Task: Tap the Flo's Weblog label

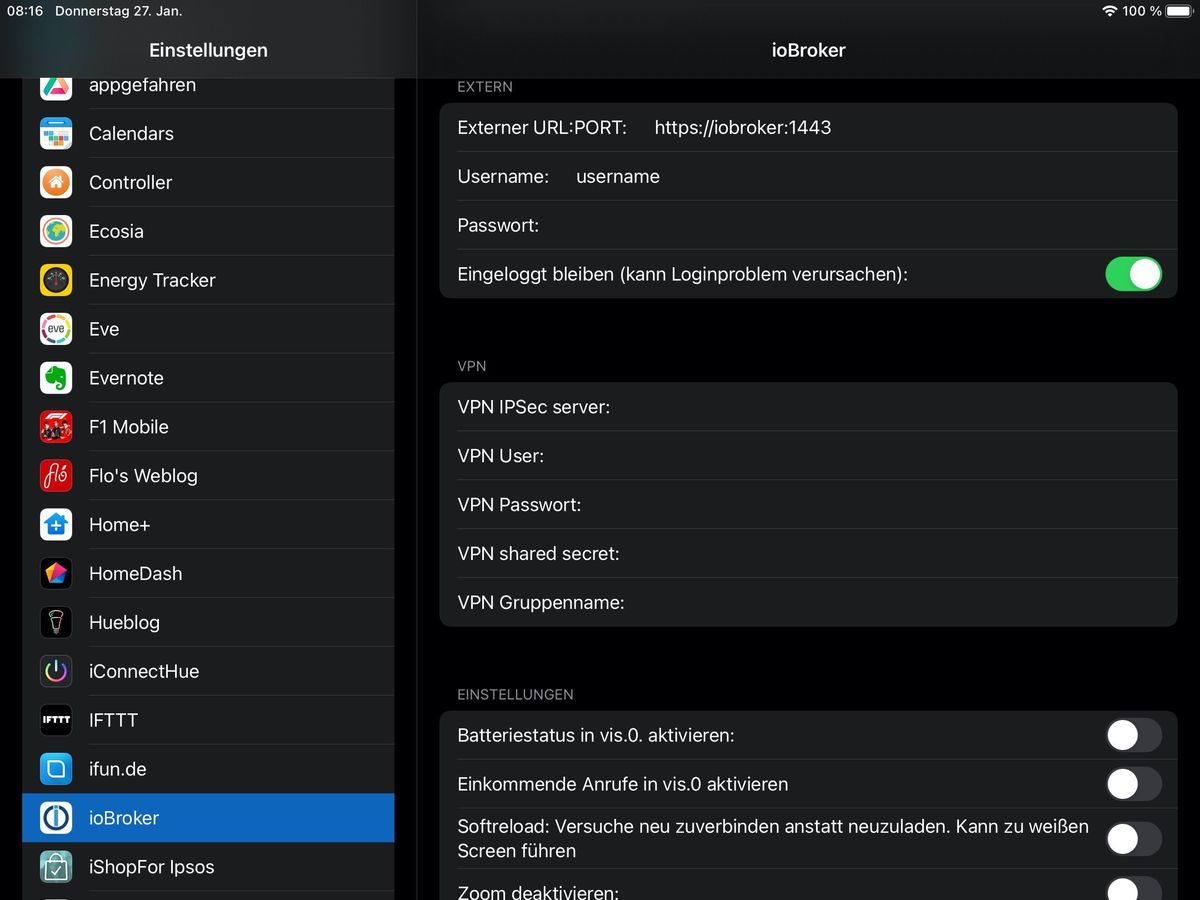Action: coord(143,476)
